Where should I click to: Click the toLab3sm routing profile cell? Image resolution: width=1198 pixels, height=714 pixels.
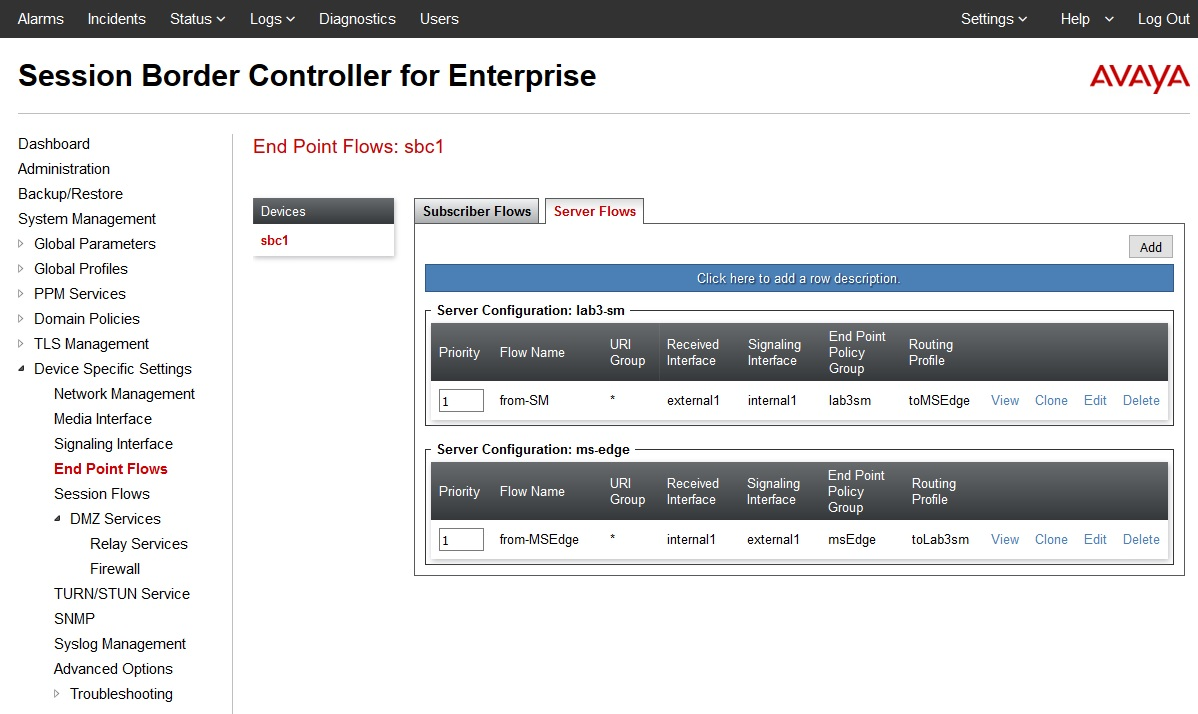click(x=940, y=539)
